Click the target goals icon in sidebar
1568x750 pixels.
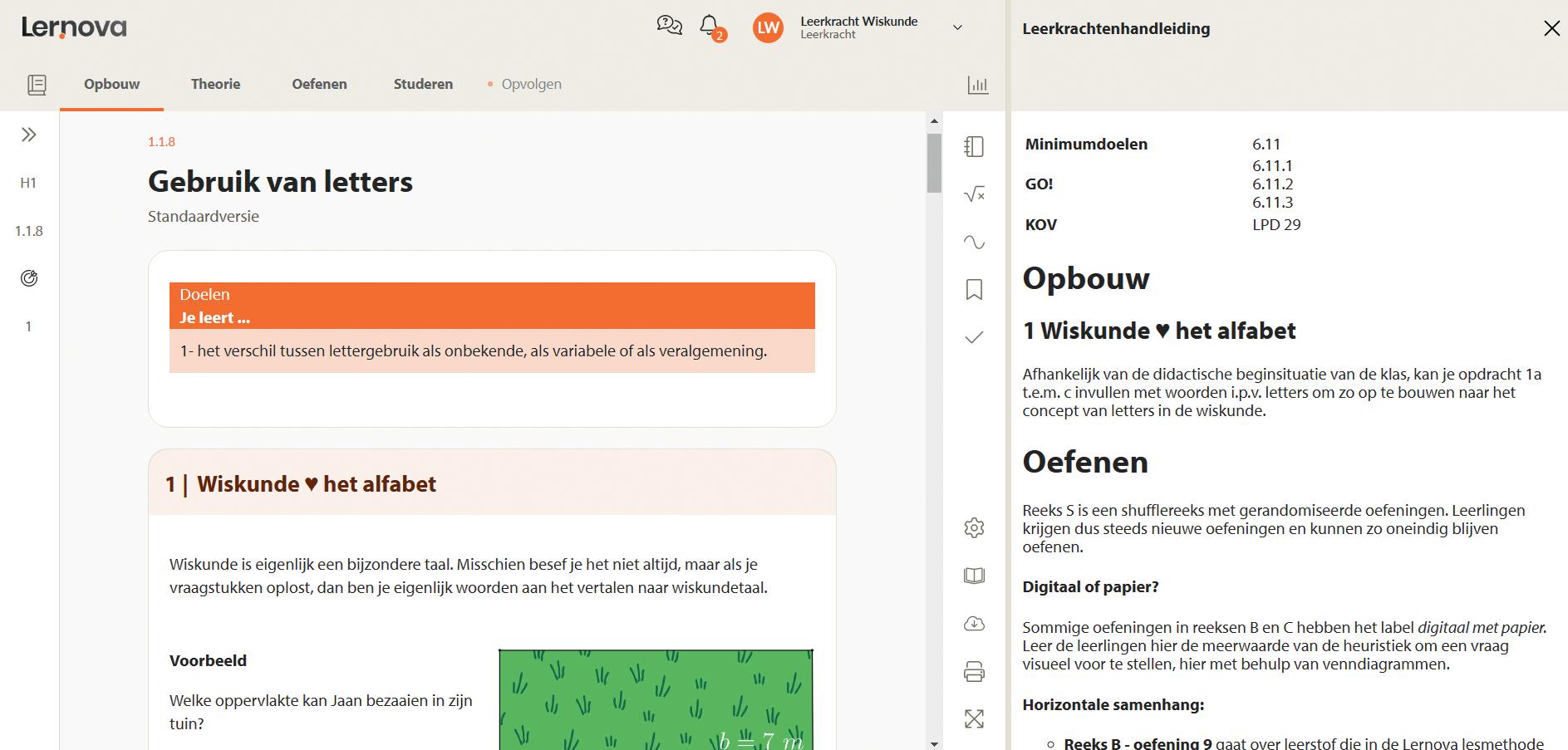pos(28,278)
